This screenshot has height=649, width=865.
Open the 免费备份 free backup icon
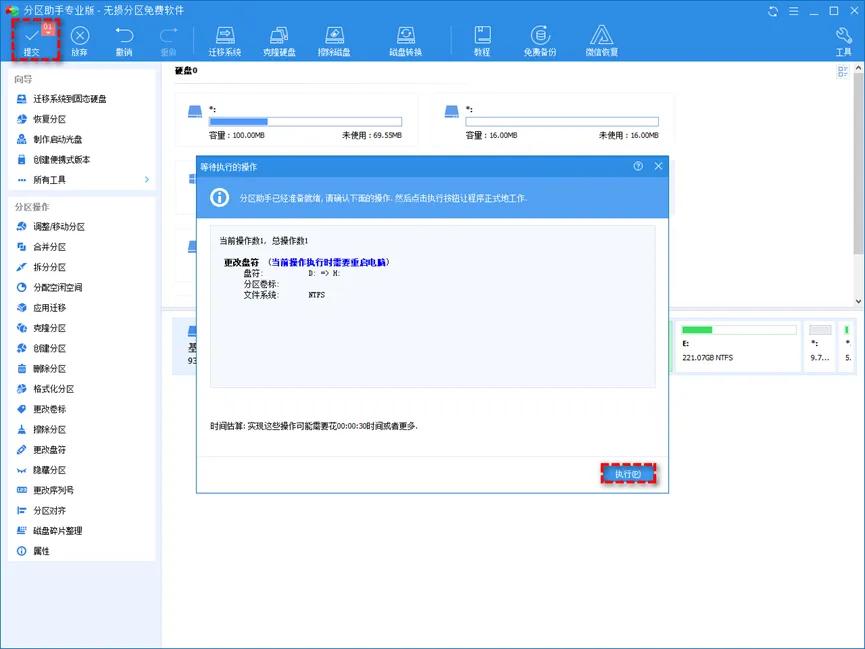point(540,41)
